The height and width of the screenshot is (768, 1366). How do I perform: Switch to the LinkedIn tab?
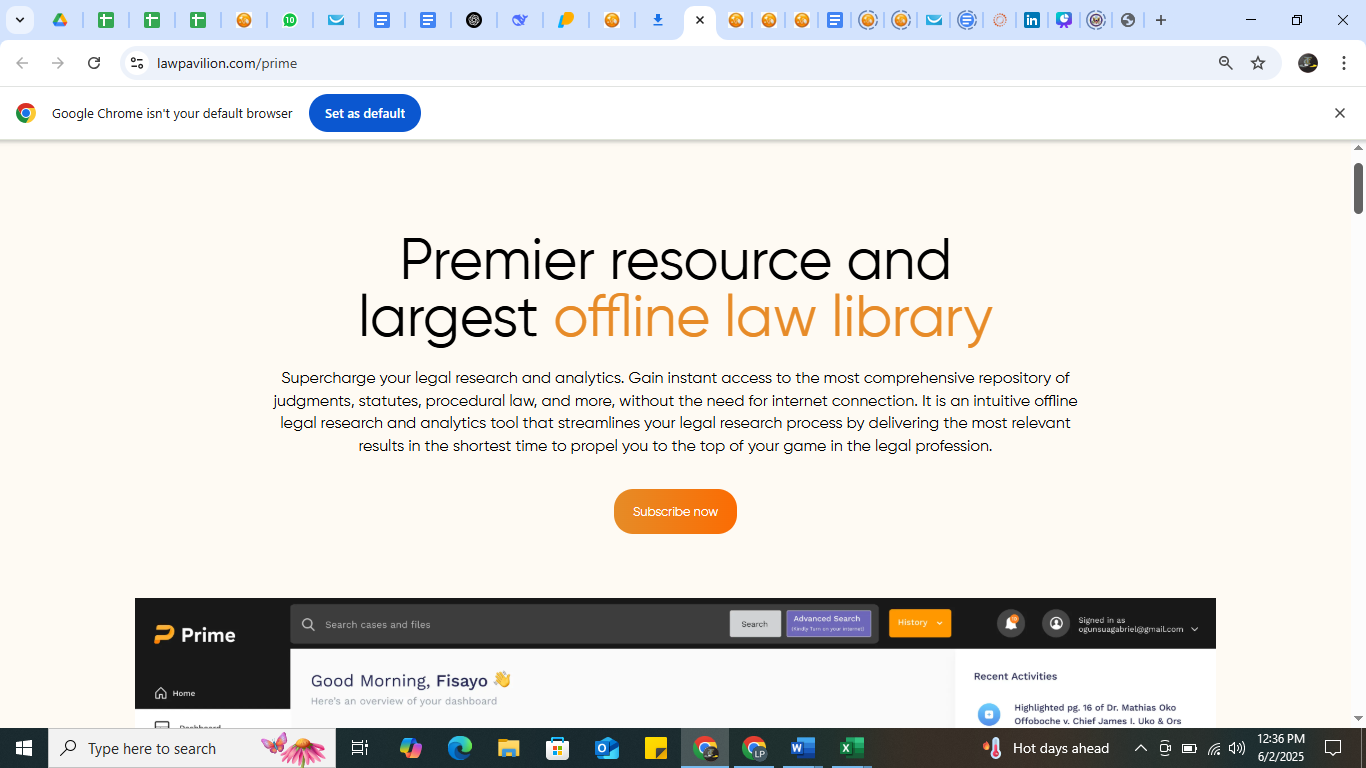tap(1032, 20)
